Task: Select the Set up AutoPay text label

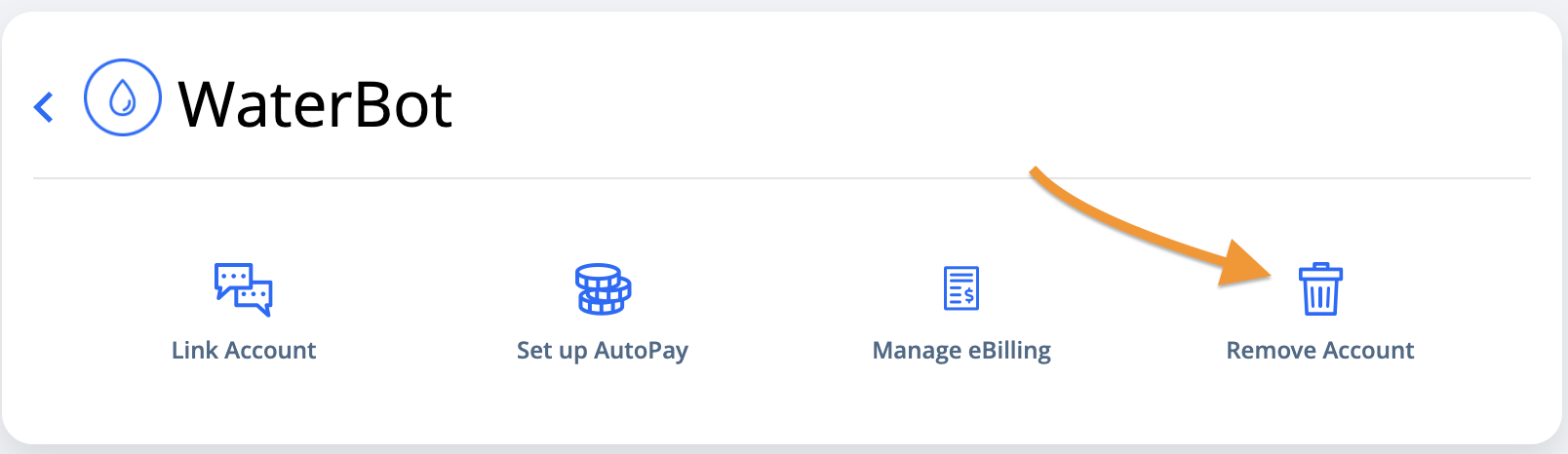Action: click(603, 352)
